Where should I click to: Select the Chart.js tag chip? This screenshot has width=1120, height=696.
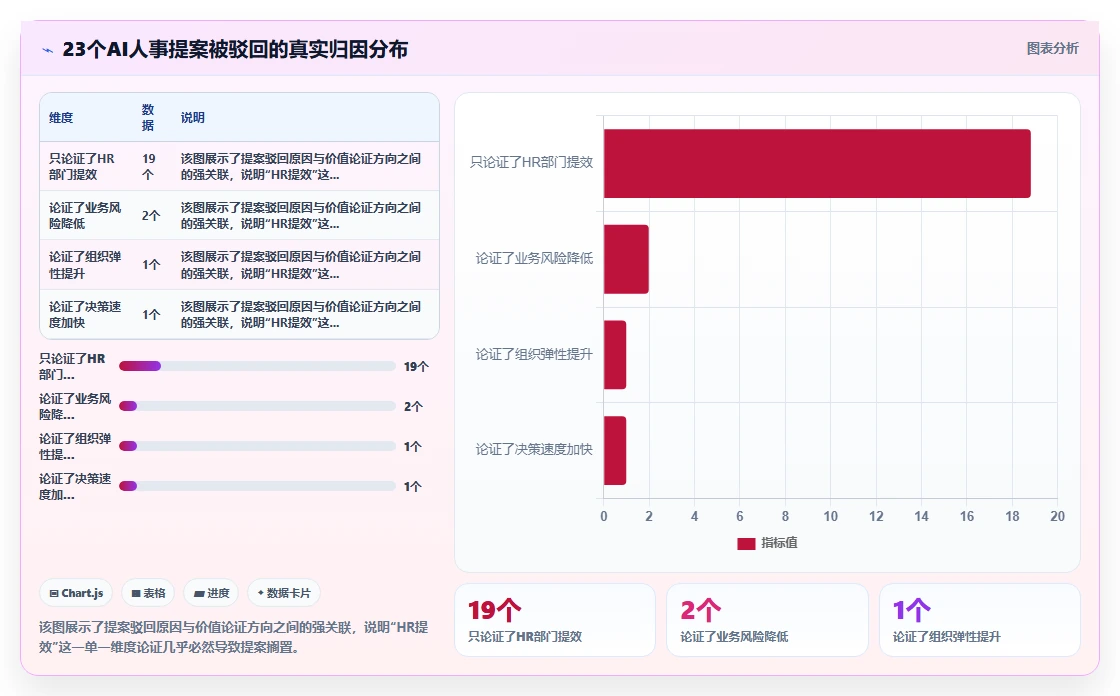click(76, 593)
